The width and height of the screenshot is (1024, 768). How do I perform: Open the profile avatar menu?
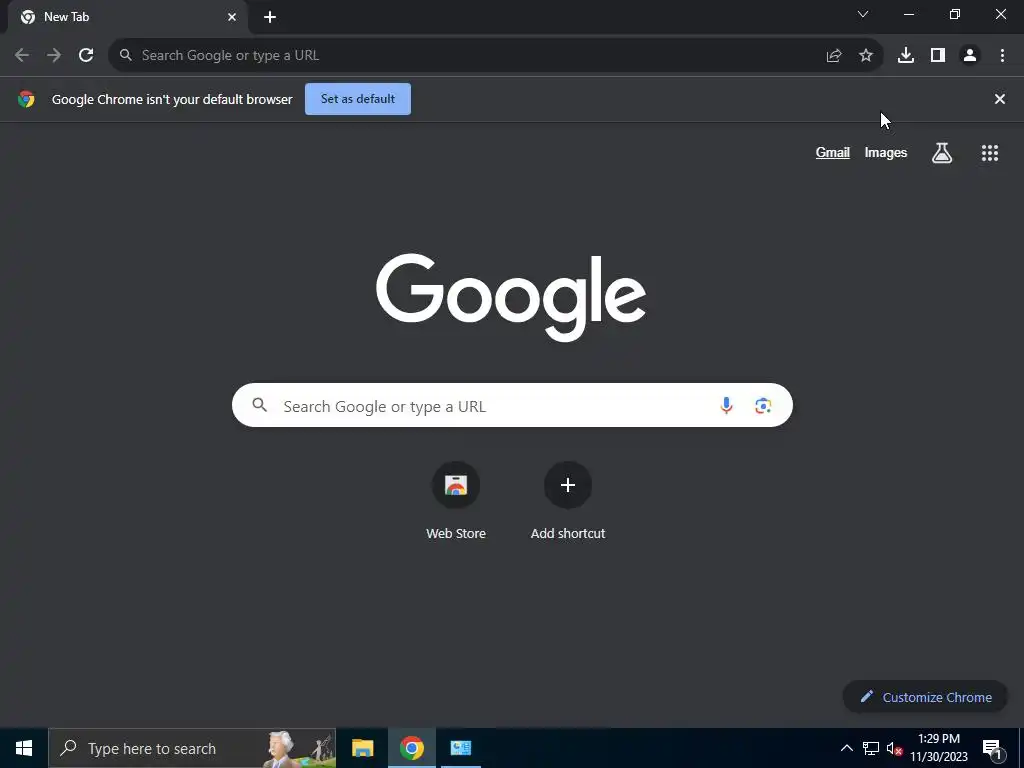970,56
